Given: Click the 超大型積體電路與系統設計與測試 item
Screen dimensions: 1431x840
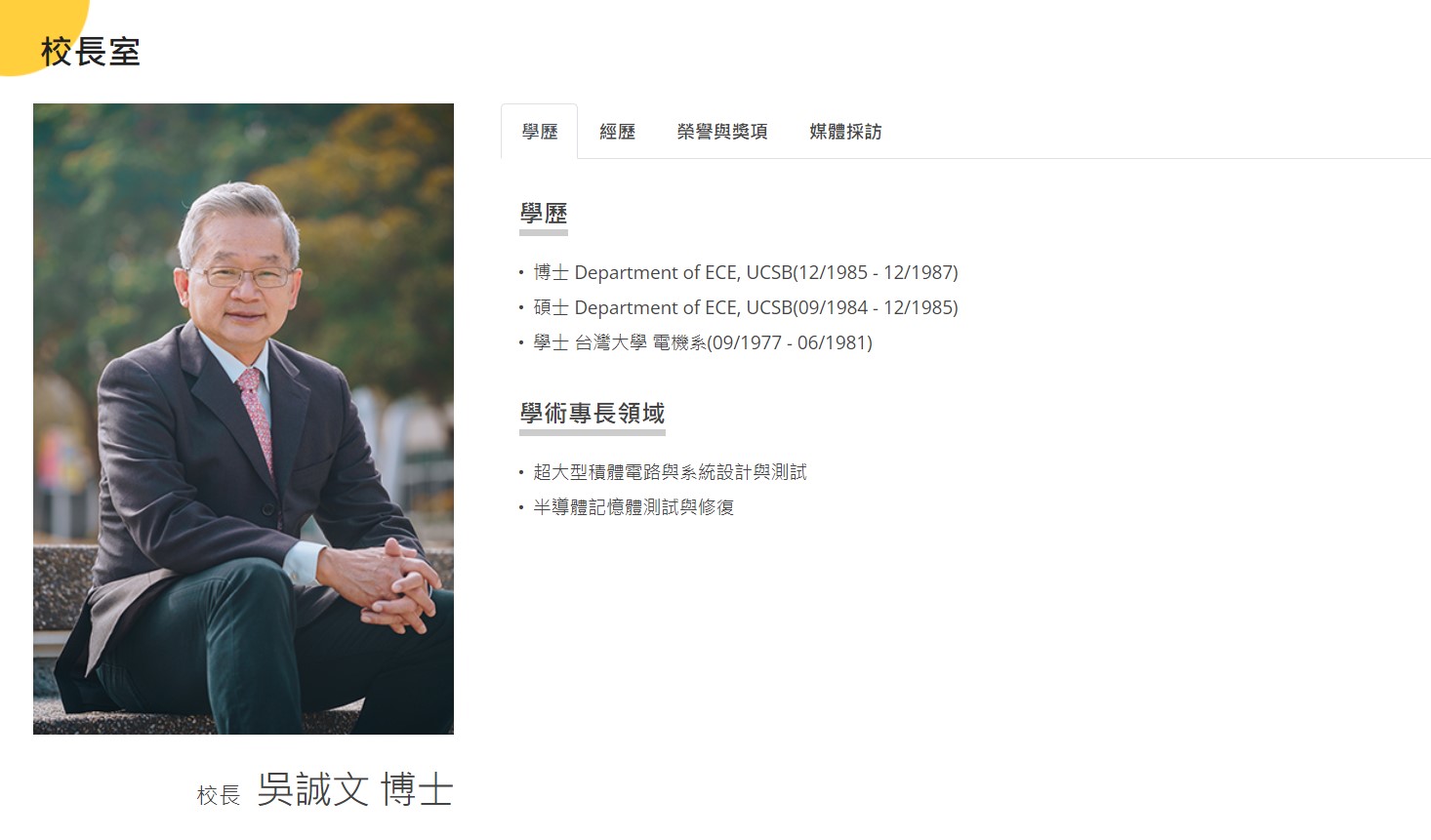Looking at the screenshot, I should [670, 472].
